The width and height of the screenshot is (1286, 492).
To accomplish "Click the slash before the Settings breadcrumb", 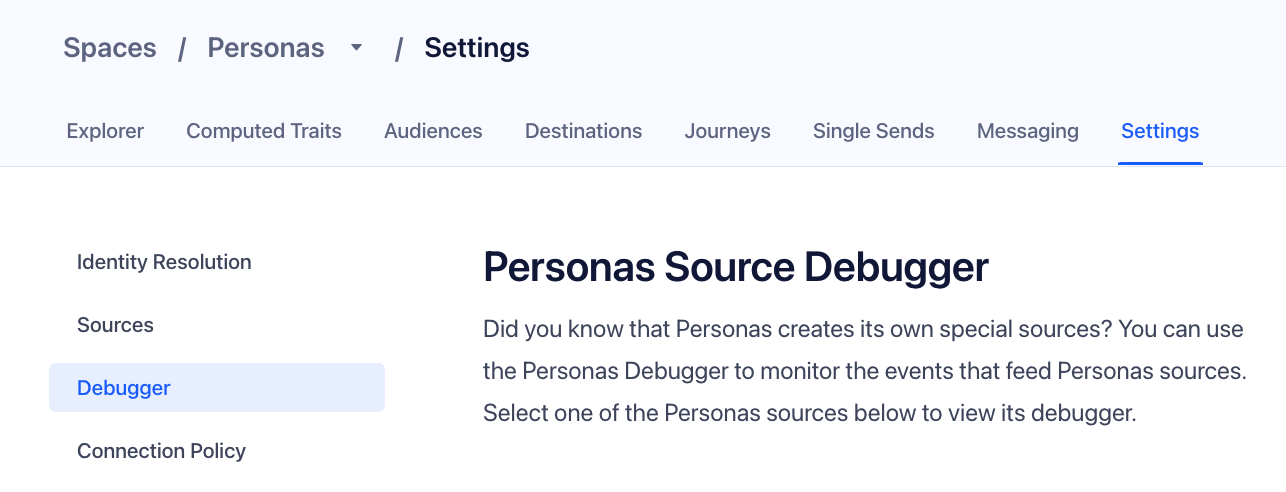I will (398, 48).
